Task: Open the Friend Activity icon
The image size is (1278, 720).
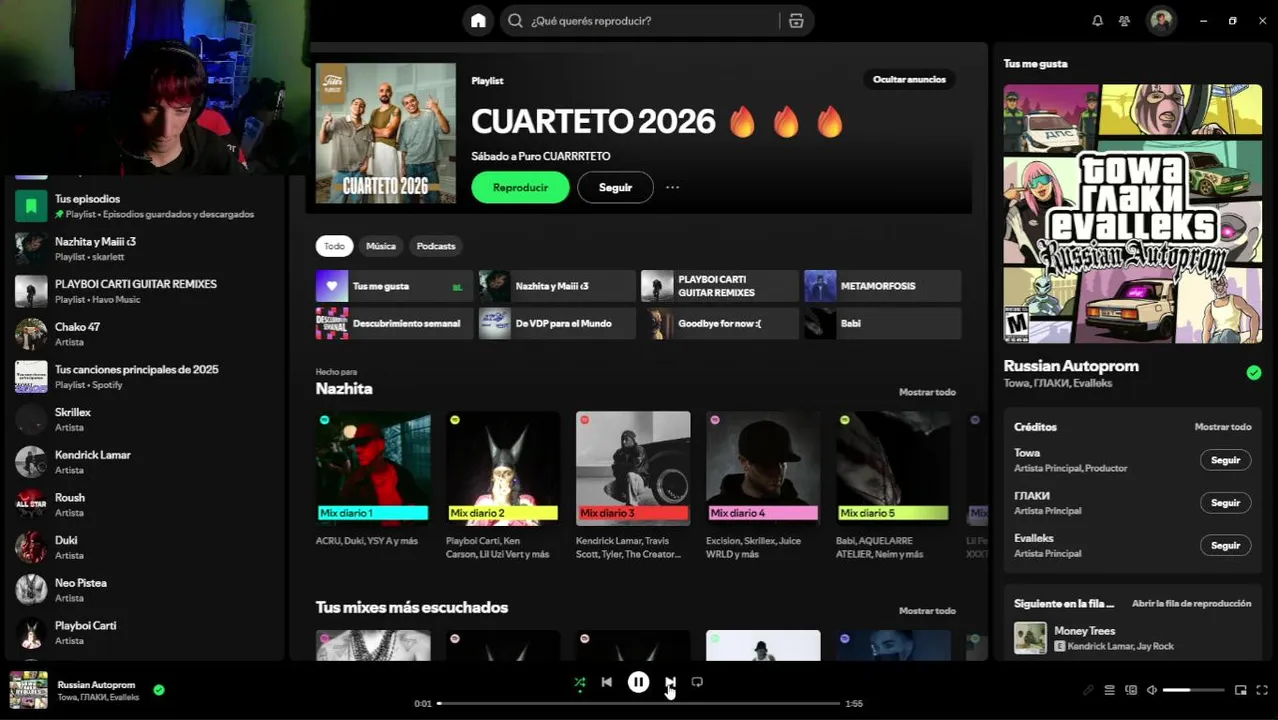Action: 1124,20
